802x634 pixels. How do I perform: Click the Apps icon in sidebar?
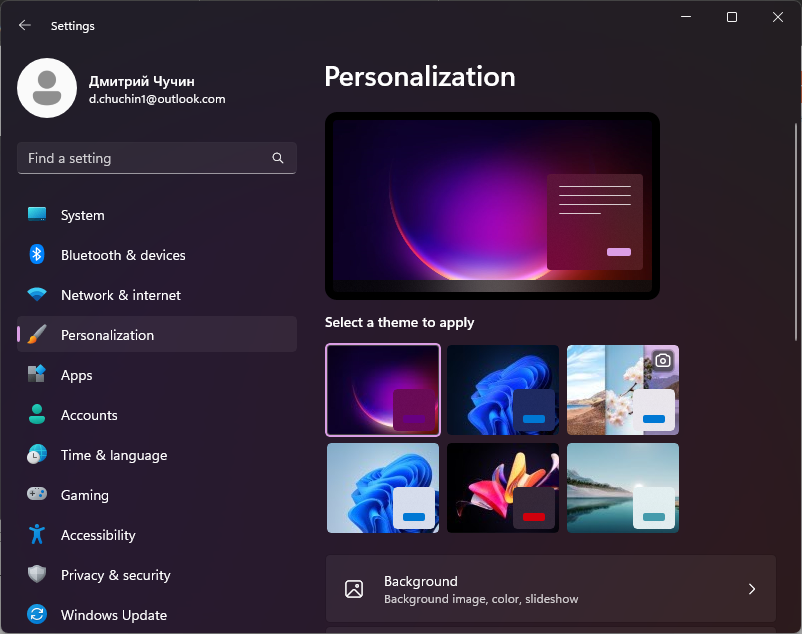tap(37, 374)
